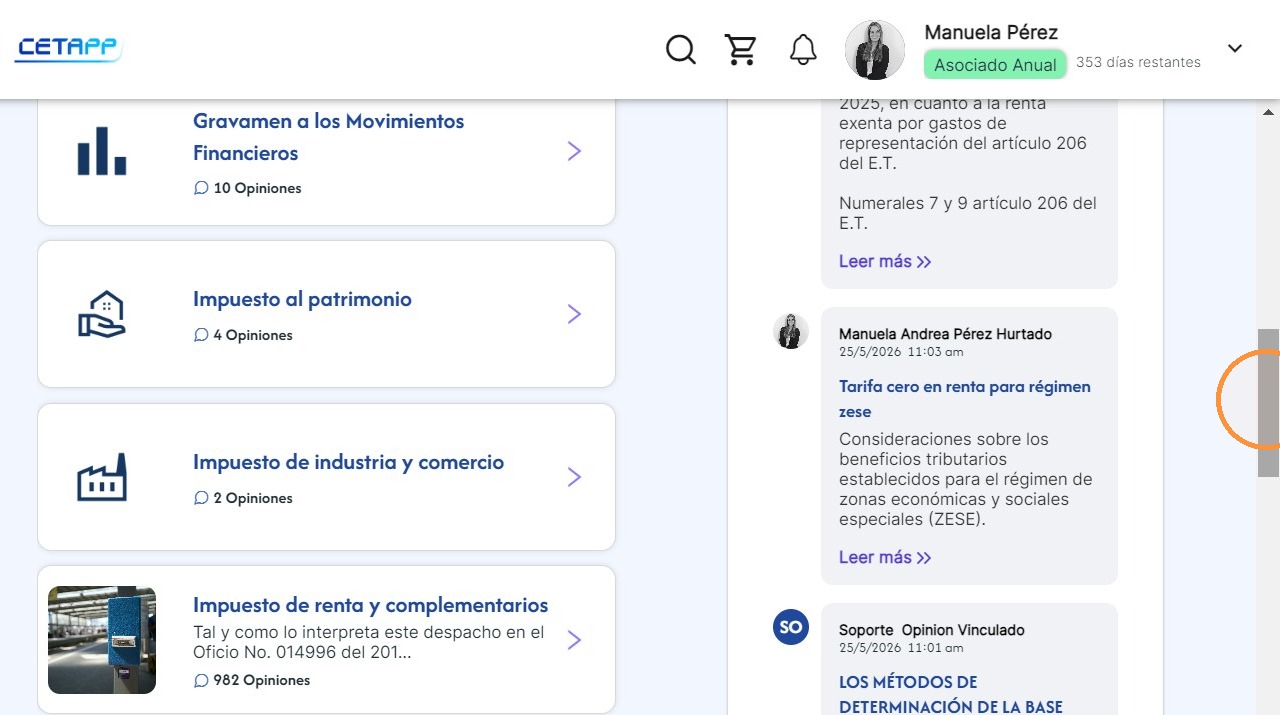Open the search magnifier icon
The image size is (1280, 715).
681,49
